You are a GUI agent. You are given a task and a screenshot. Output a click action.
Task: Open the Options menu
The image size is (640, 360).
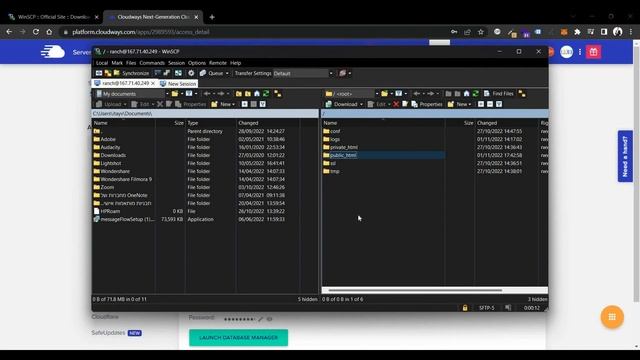pos(197,63)
